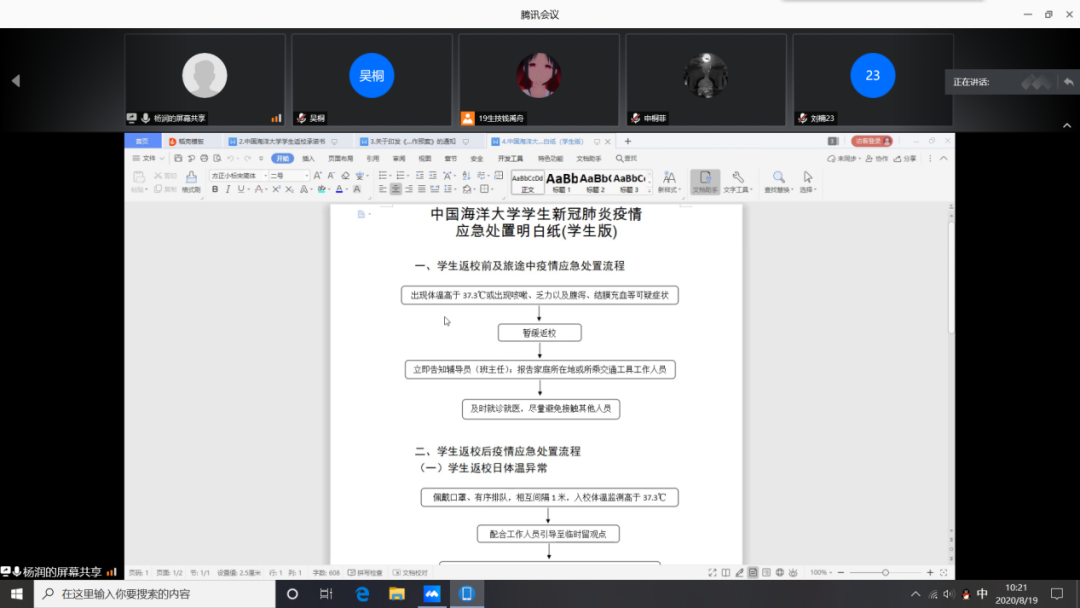
Task: Toggle underline formatting in WPS toolbar
Action: [240, 189]
